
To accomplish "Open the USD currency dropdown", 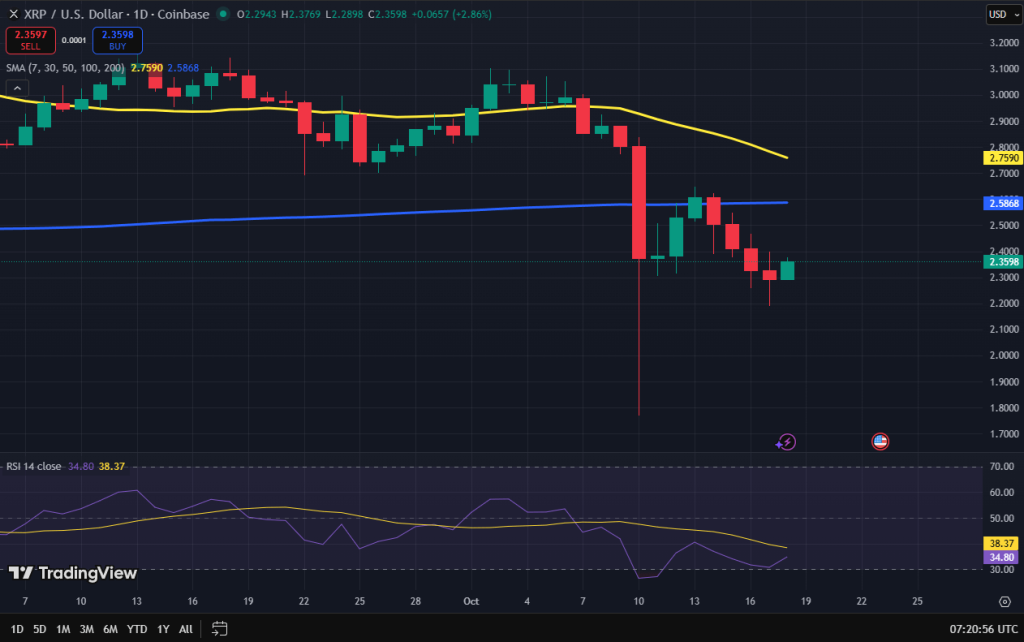I will point(1002,14).
